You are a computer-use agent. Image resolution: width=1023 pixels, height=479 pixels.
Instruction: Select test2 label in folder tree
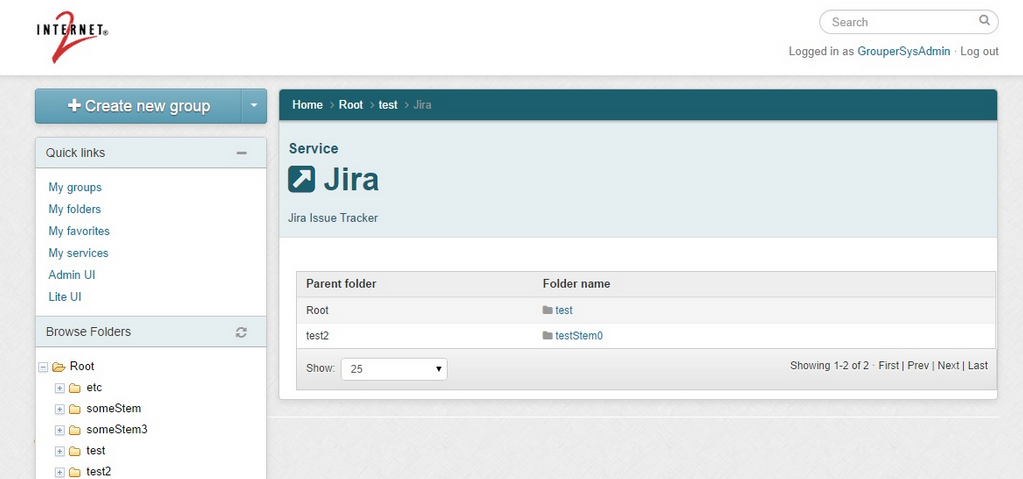click(x=99, y=471)
